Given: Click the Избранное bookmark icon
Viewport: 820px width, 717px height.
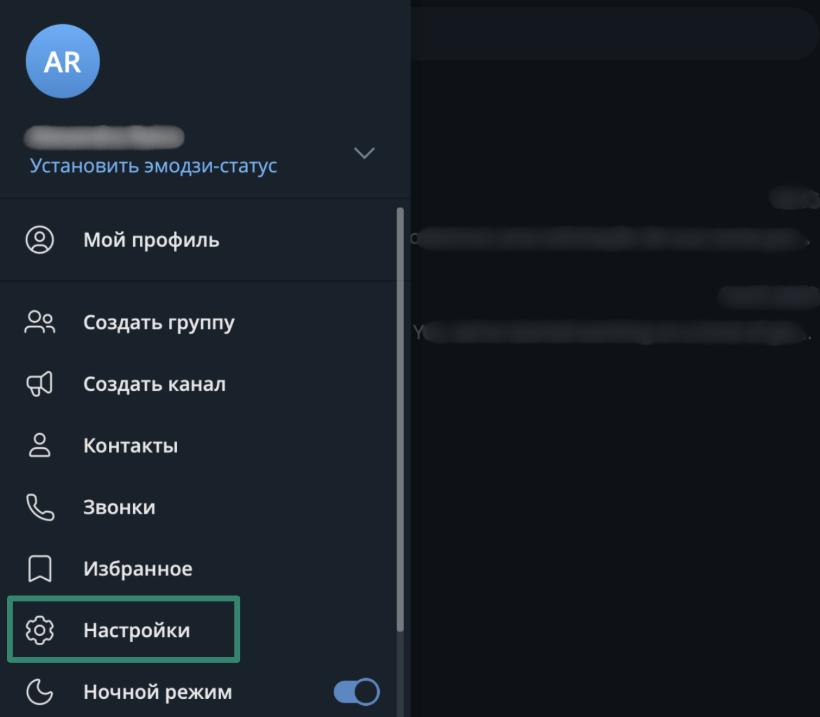Looking at the screenshot, I should pos(40,568).
